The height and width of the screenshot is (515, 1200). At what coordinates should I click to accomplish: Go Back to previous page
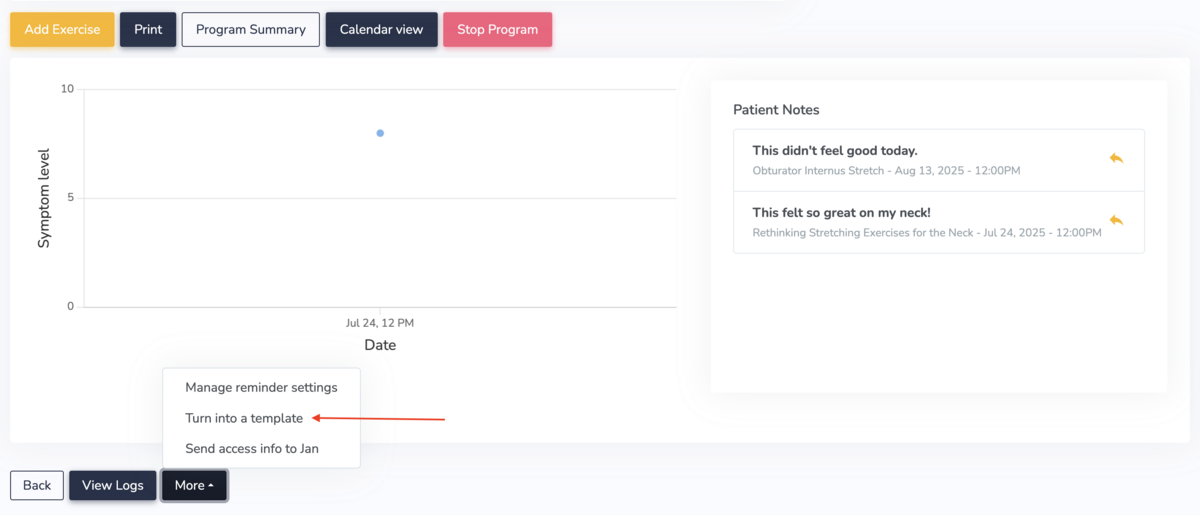[37, 485]
